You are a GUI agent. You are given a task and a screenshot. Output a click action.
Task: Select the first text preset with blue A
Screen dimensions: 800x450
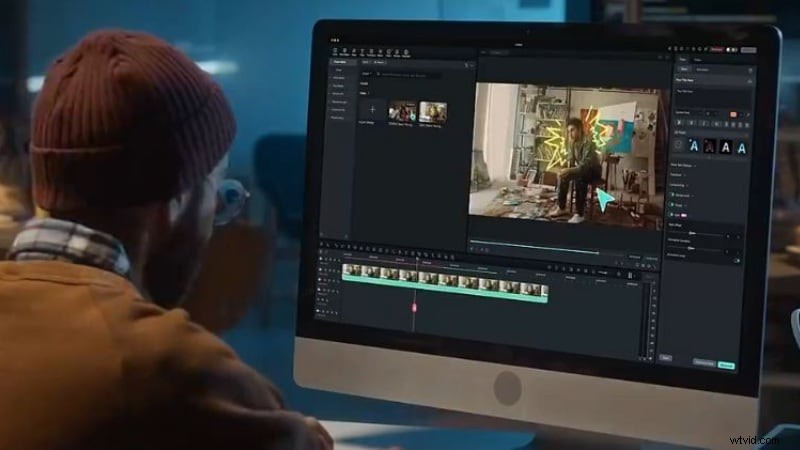pos(693,146)
